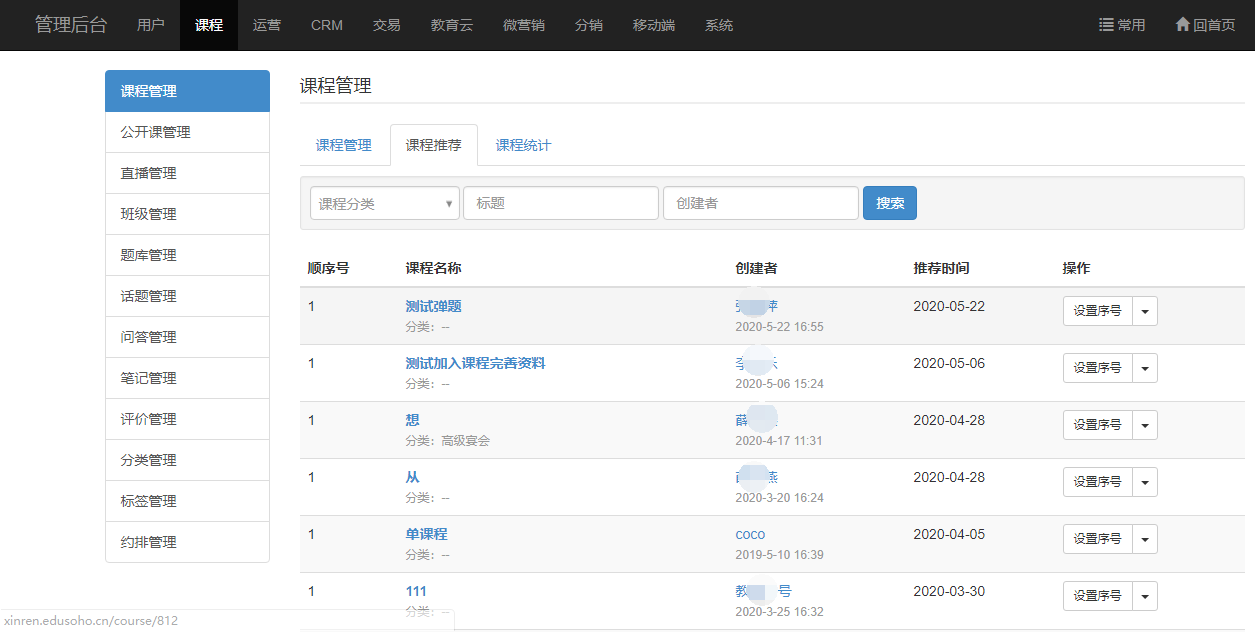Switch to the 课程统计 tab
1255x632 pixels.
[x=523, y=145]
